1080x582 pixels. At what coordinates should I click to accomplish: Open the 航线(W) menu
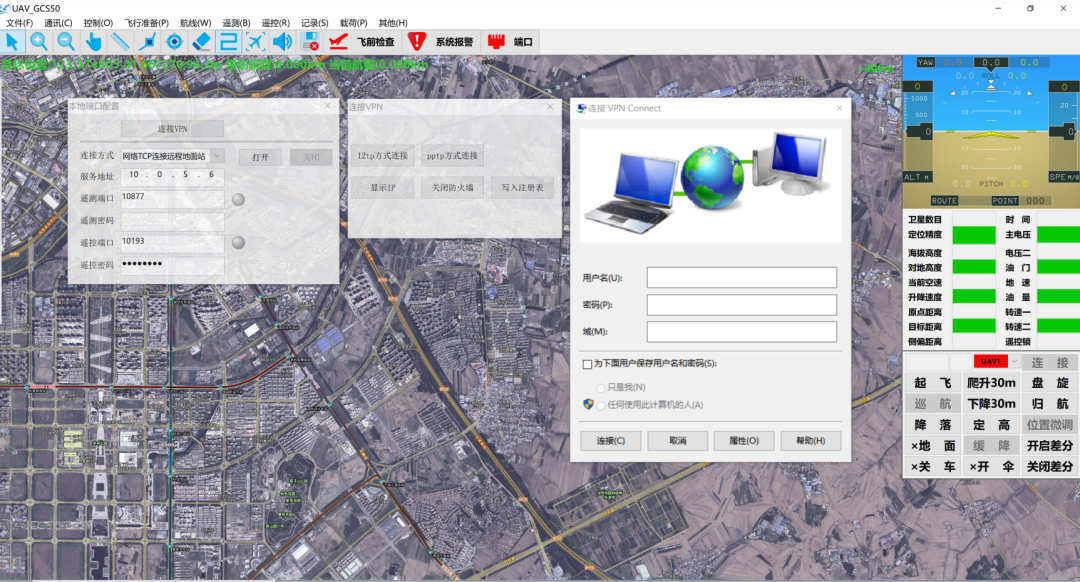coord(195,23)
